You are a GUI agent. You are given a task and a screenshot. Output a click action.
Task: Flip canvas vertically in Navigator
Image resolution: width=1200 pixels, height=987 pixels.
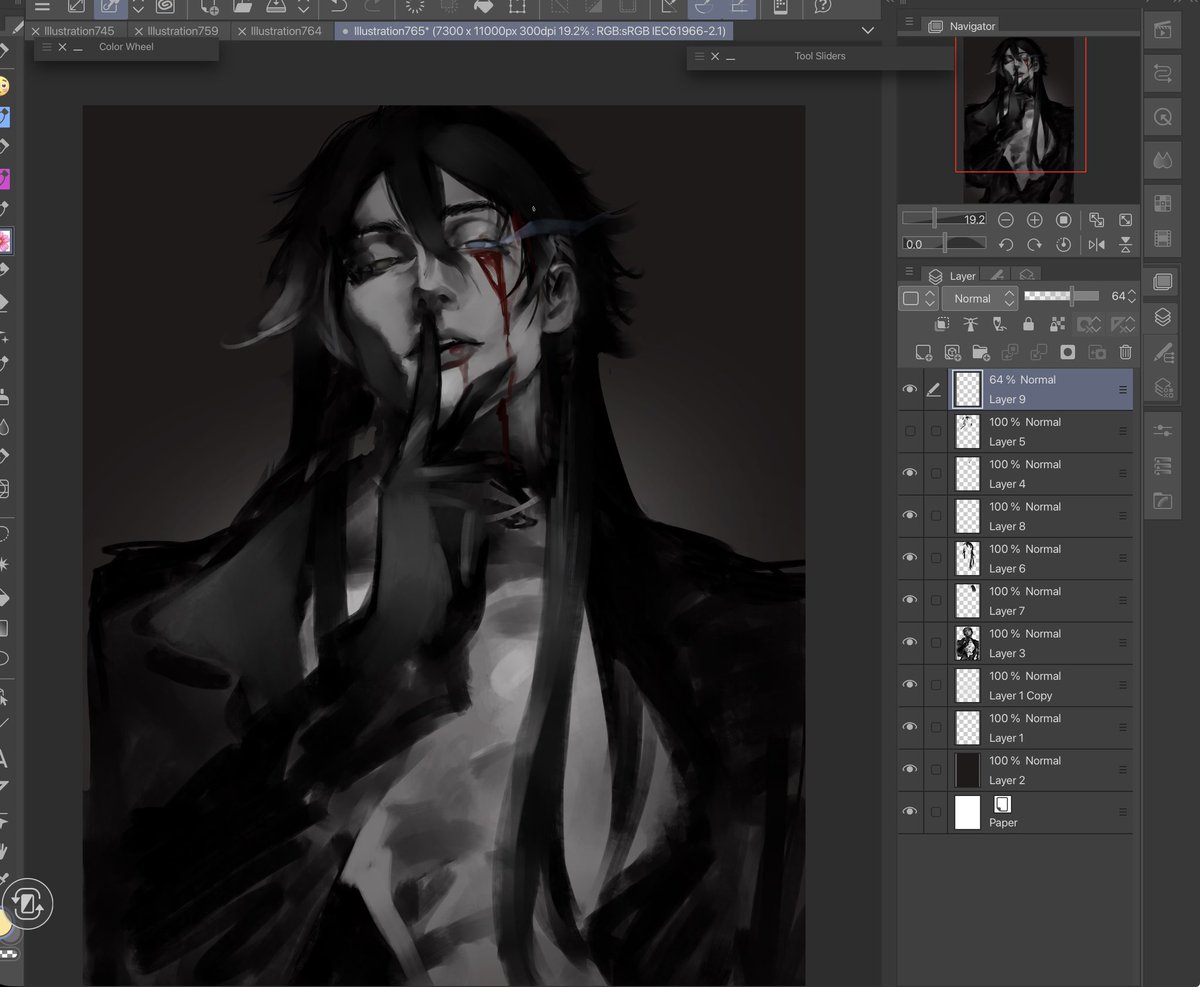coord(1126,244)
